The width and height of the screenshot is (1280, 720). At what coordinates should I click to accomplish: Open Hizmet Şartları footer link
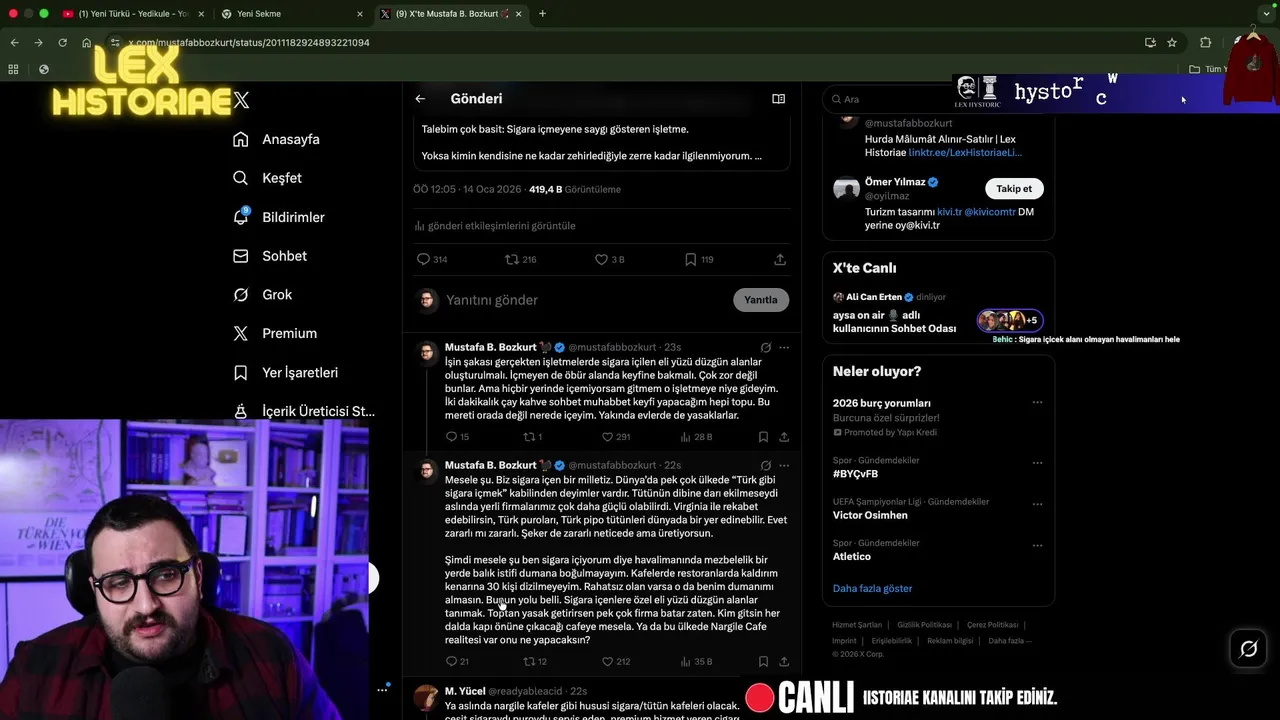coord(857,625)
